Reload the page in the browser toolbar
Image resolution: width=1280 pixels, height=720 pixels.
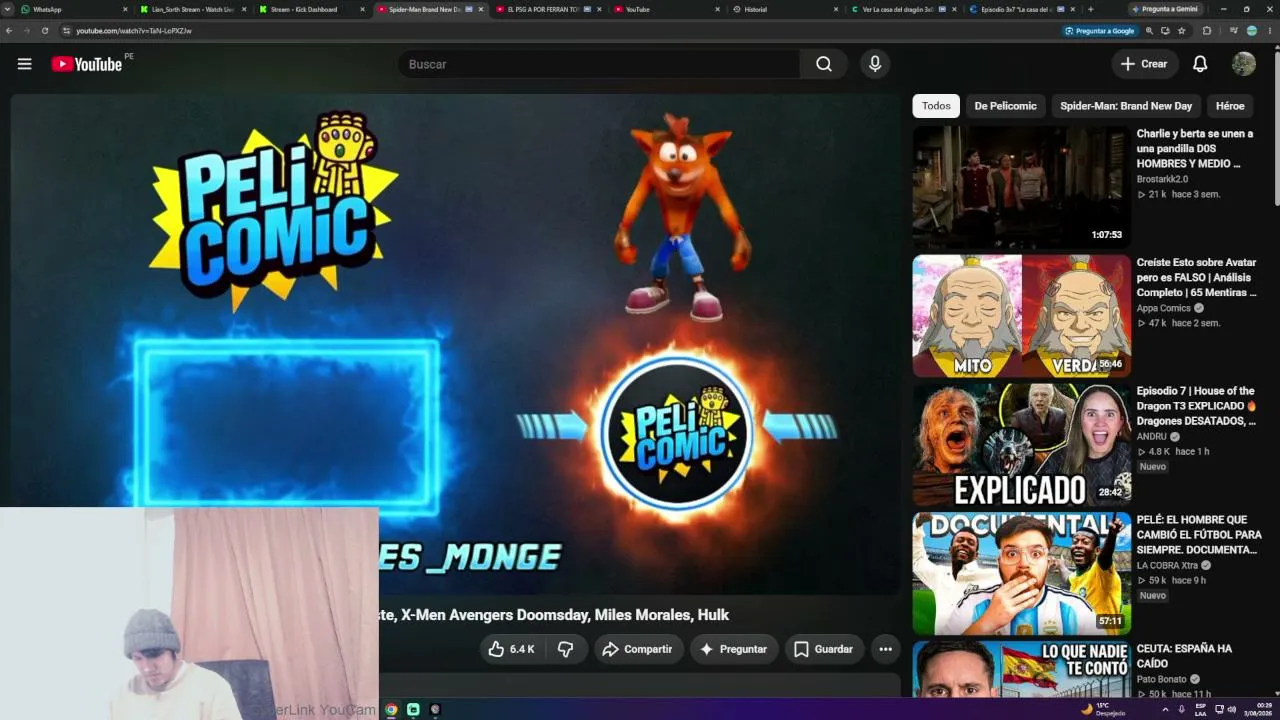45,31
